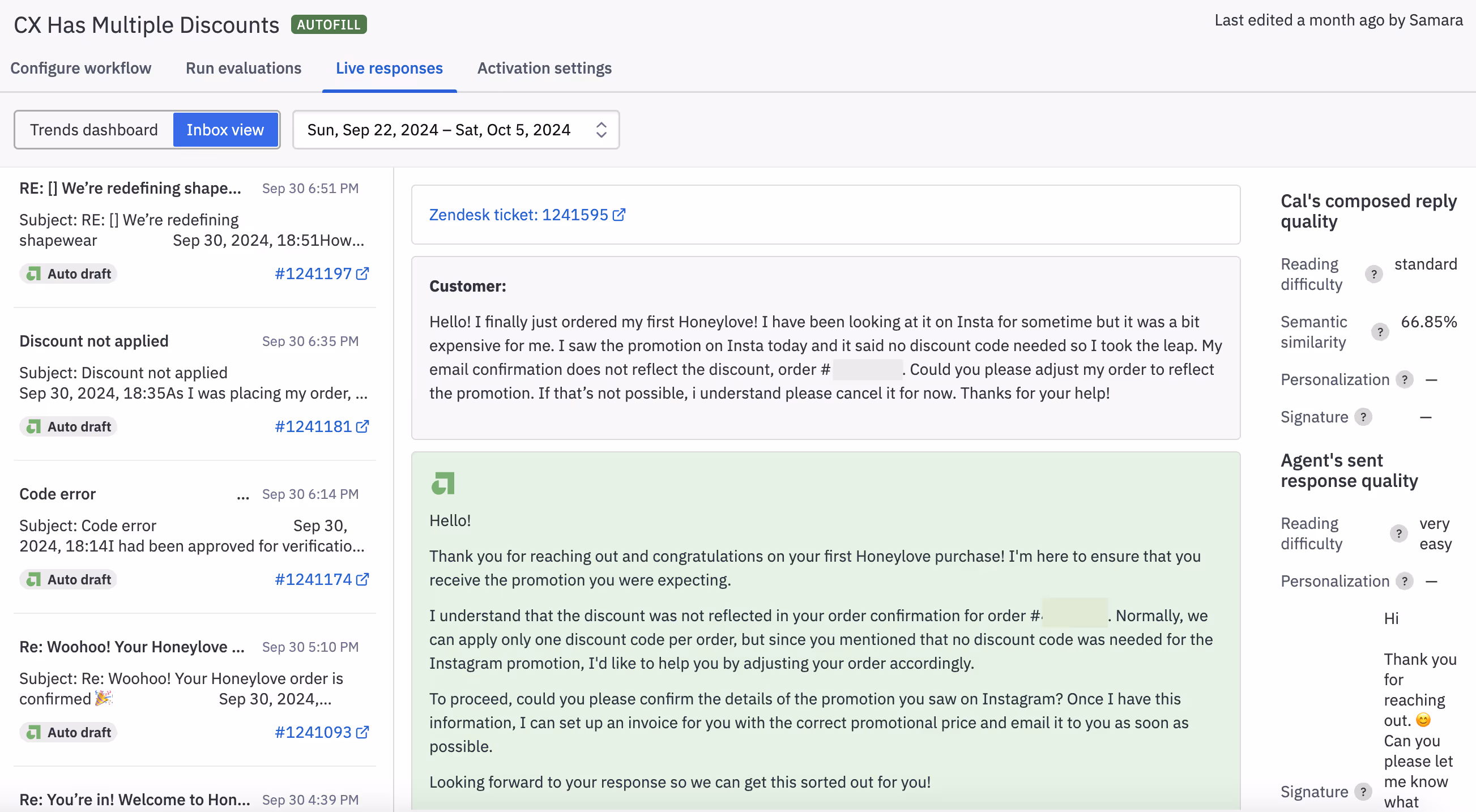
Task: Click external link icon beside Zendesk ticket 1241595
Action: click(619, 215)
